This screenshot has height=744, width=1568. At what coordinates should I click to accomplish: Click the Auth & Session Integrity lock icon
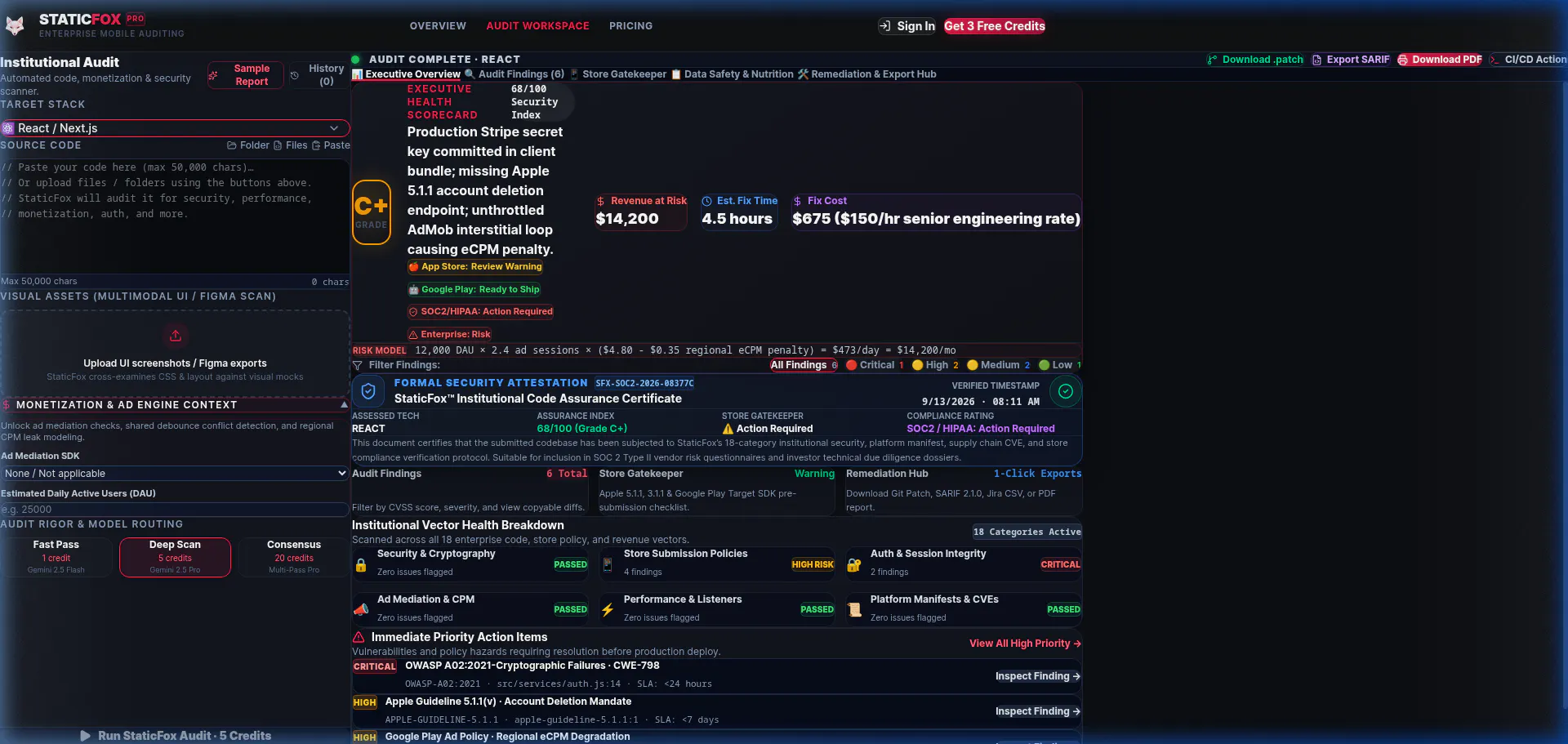click(x=854, y=565)
